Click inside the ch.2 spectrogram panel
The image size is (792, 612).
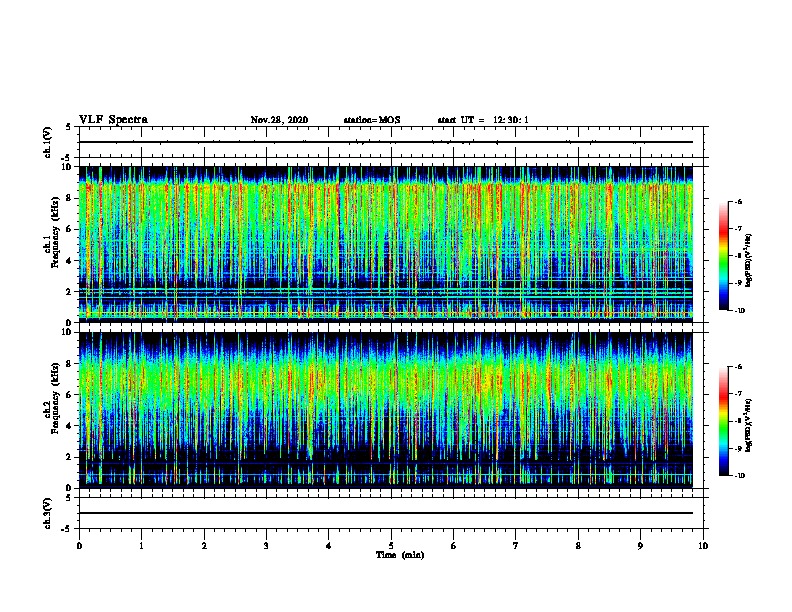(x=386, y=410)
